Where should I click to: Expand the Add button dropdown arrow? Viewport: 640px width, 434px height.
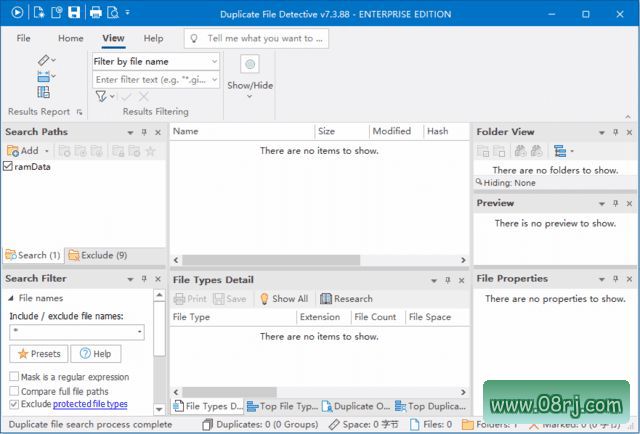pyautogui.click(x=47, y=151)
